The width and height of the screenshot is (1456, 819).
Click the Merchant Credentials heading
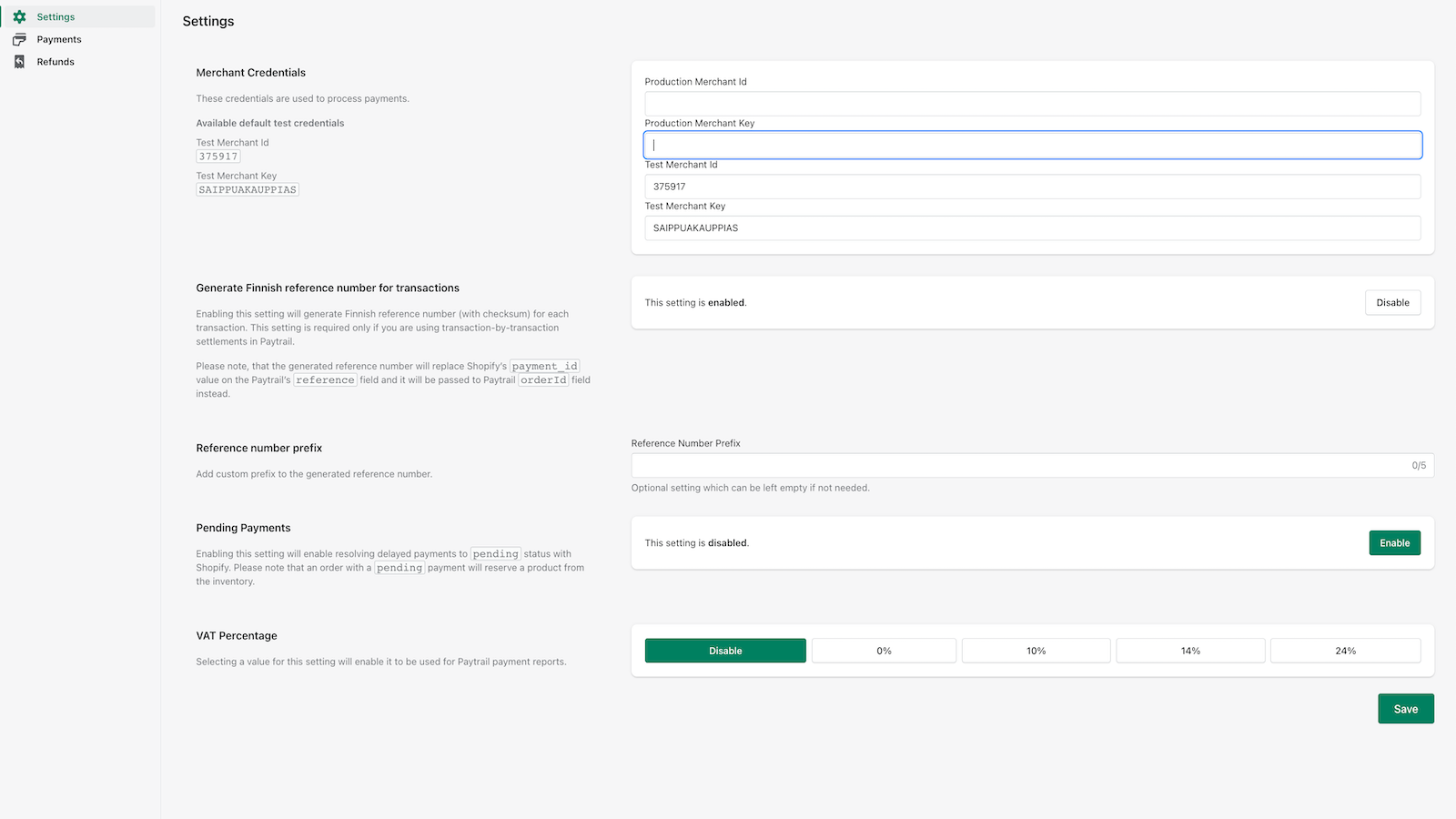[251, 73]
